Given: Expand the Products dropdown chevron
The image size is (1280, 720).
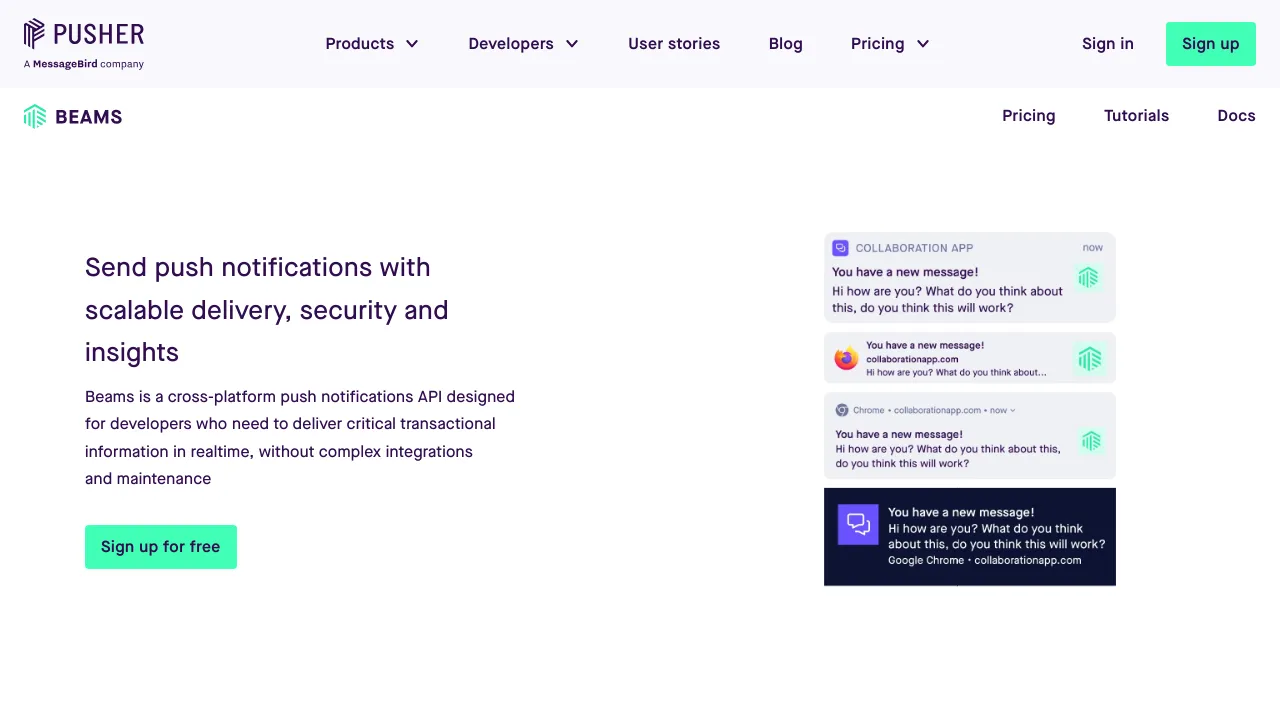Looking at the screenshot, I should [412, 44].
